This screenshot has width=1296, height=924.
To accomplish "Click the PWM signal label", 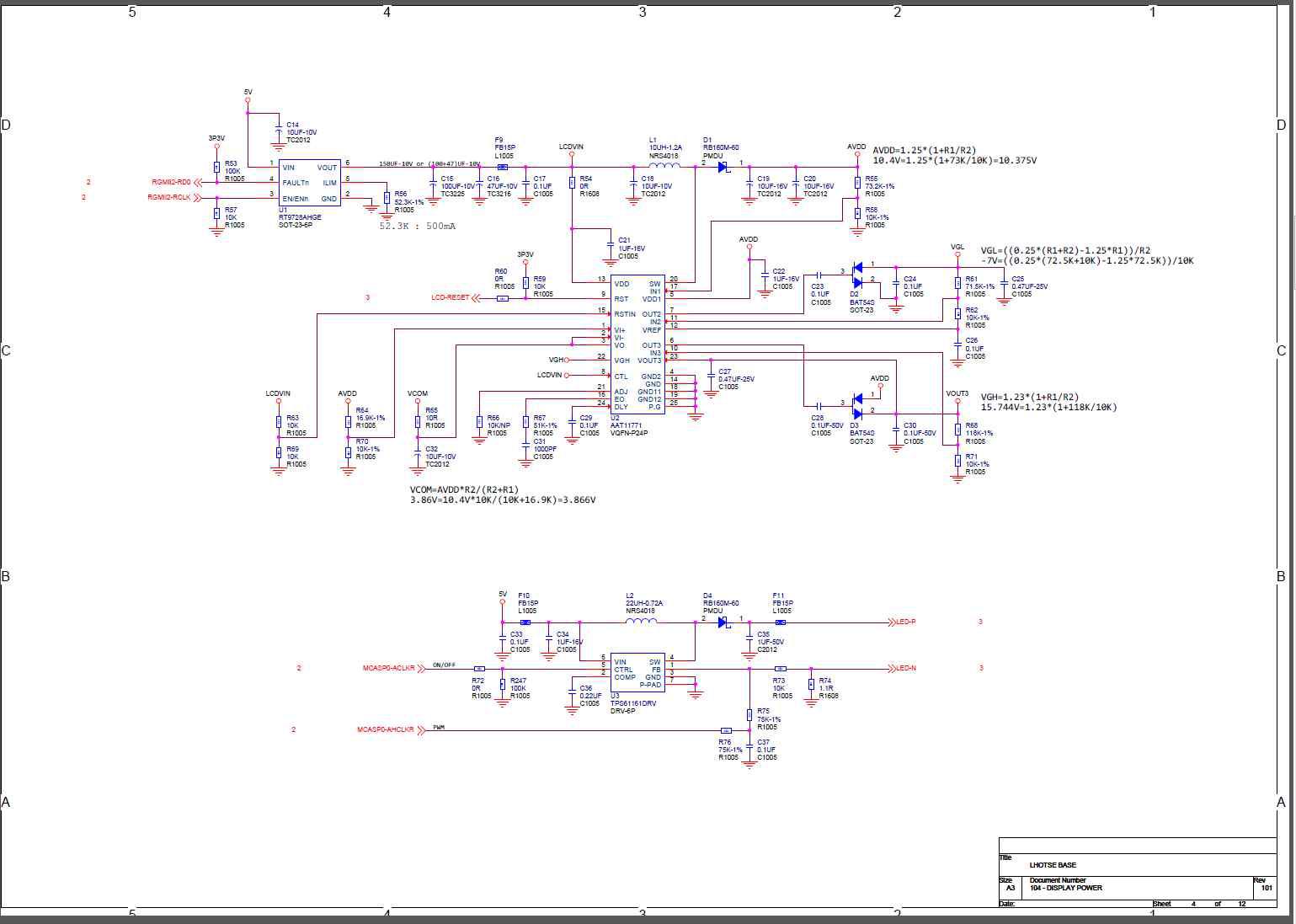I will pyautogui.click(x=439, y=726).
